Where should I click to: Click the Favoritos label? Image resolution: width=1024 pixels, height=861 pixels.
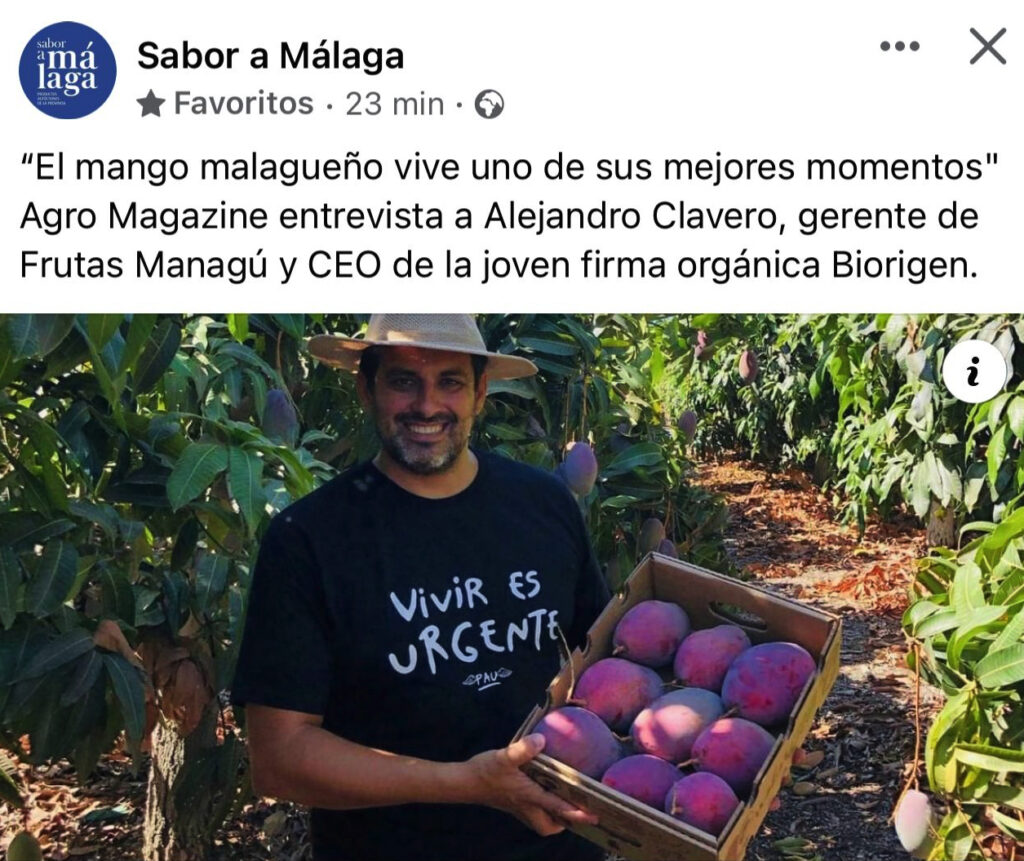244,103
